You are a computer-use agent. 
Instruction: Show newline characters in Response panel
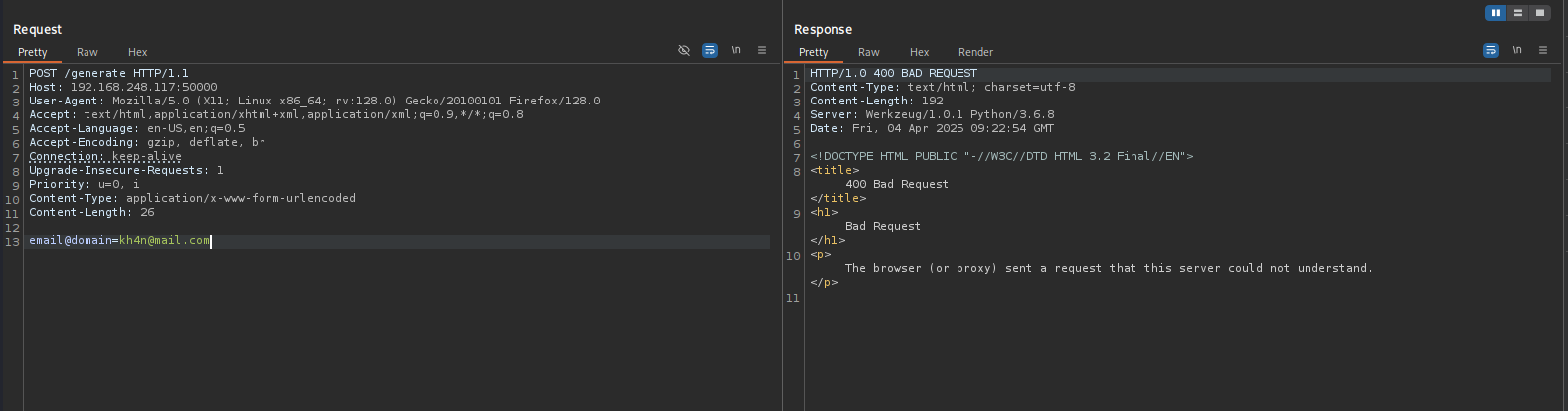(1517, 50)
